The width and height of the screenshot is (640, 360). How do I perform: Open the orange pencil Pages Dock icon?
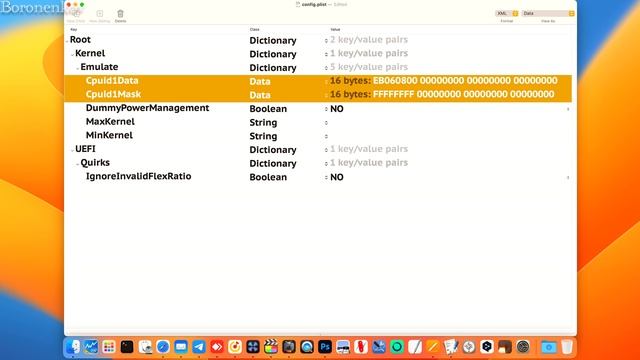click(433, 347)
